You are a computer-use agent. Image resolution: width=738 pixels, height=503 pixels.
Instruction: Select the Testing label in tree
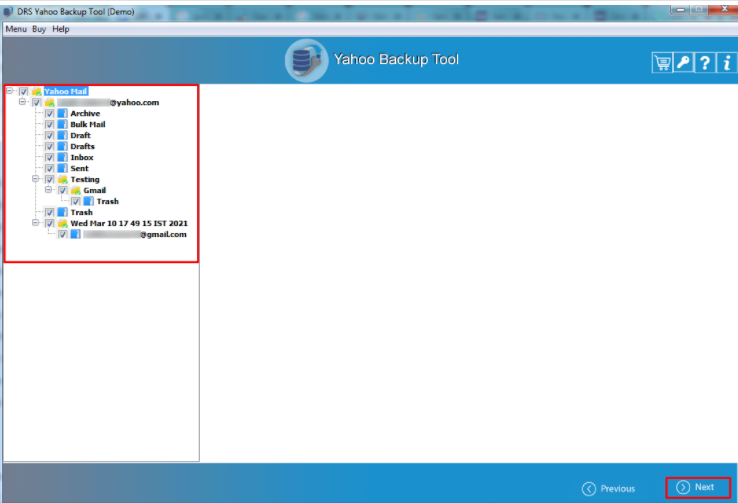pos(85,179)
